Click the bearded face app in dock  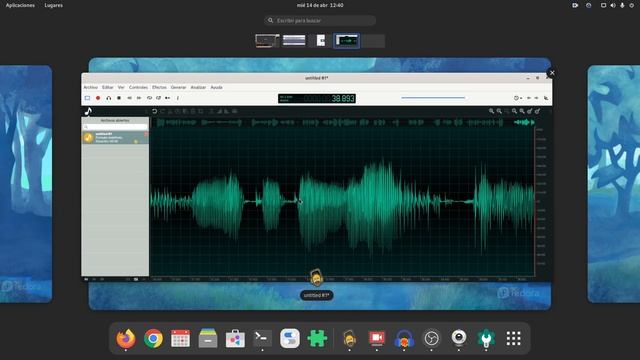click(x=349, y=338)
